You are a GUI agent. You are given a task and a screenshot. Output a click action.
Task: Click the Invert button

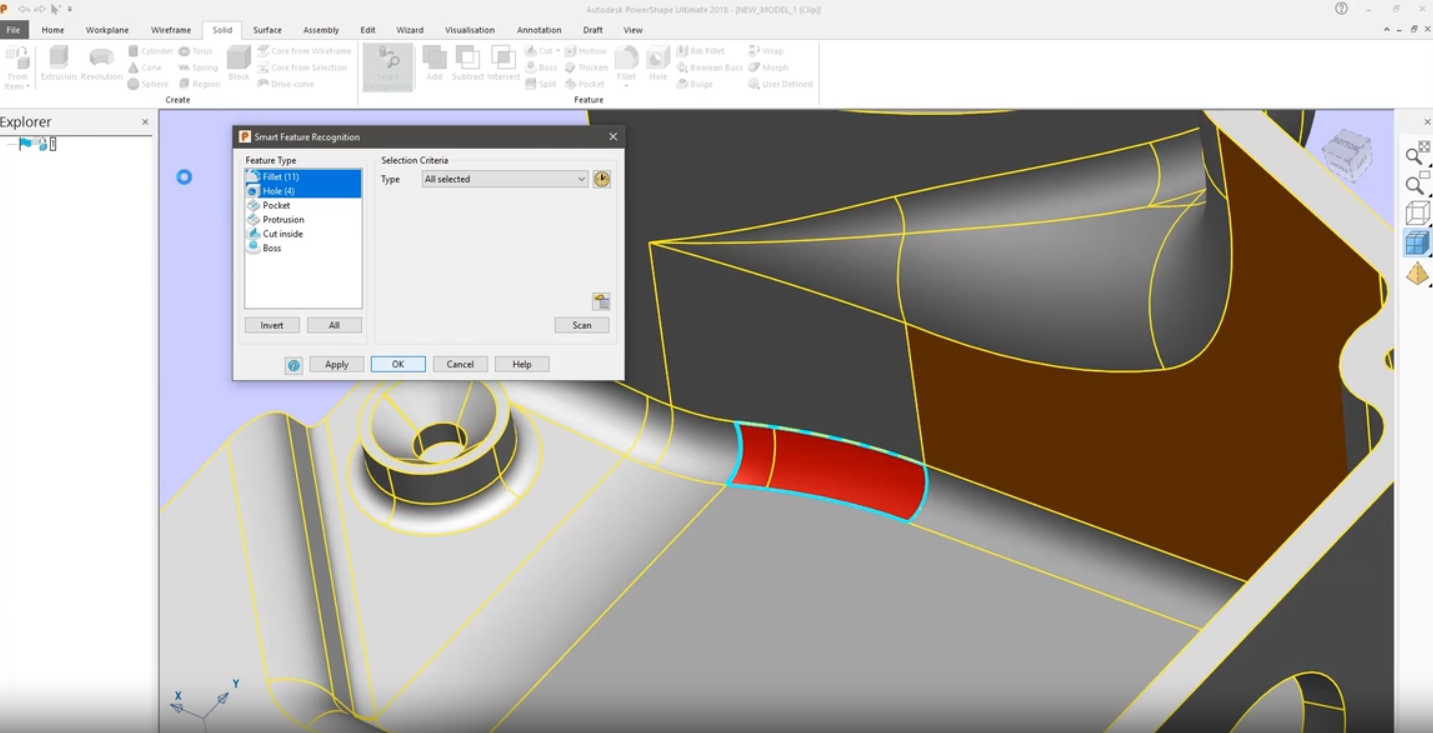click(x=272, y=325)
